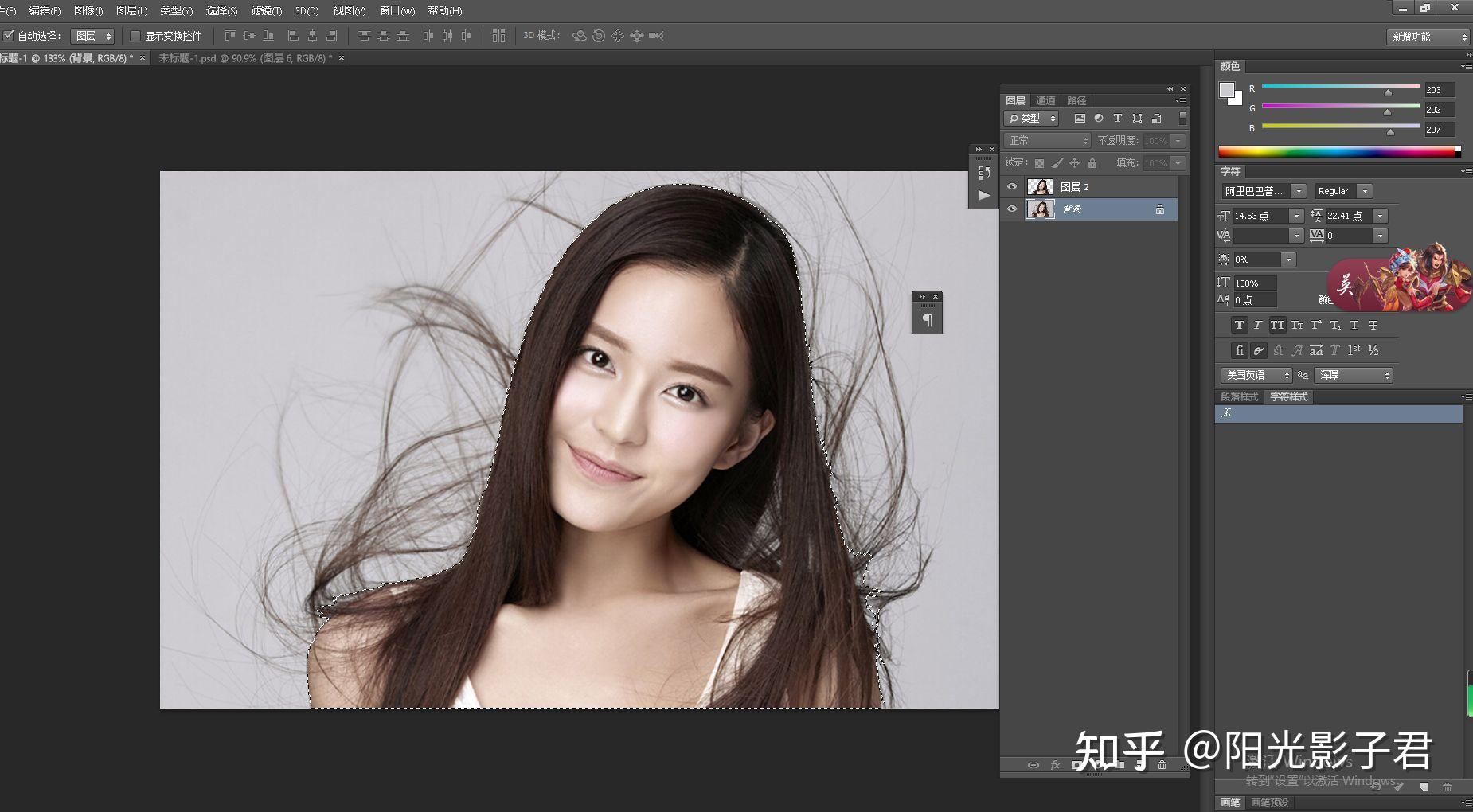This screenshot has height=812, width=1473.
Task: Toggle lock position in Layers panel
Action: pos(1075,163)
